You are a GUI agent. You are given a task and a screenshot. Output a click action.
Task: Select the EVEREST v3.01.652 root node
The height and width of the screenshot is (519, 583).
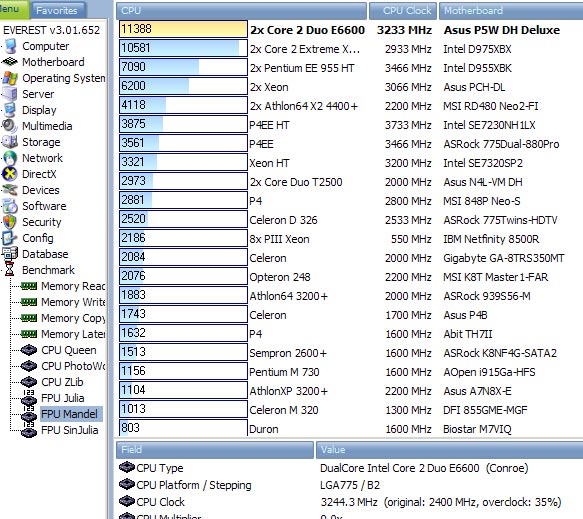pyautogui.click(x=52, y=30)
